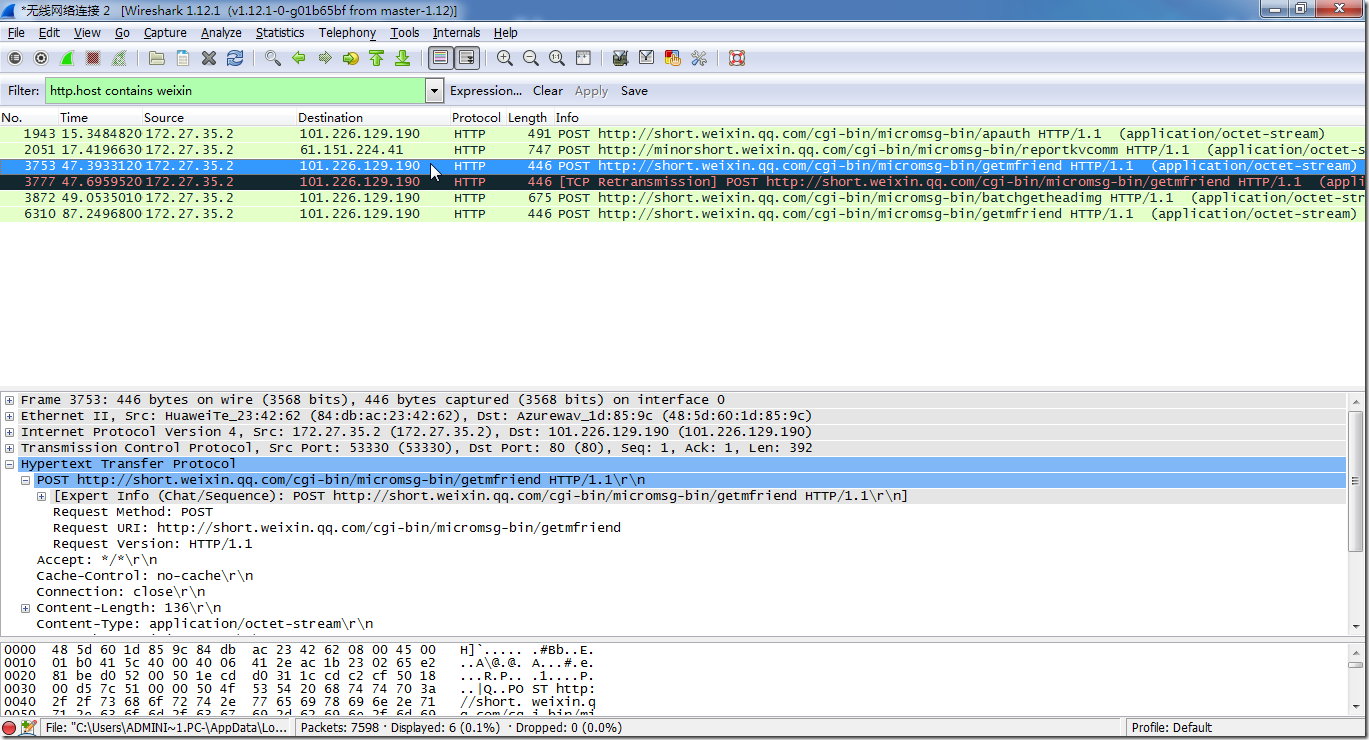Close this capture file
The height and width of the screenshot is (740, 1369).
pyautogui.click(x=209, y=58)
